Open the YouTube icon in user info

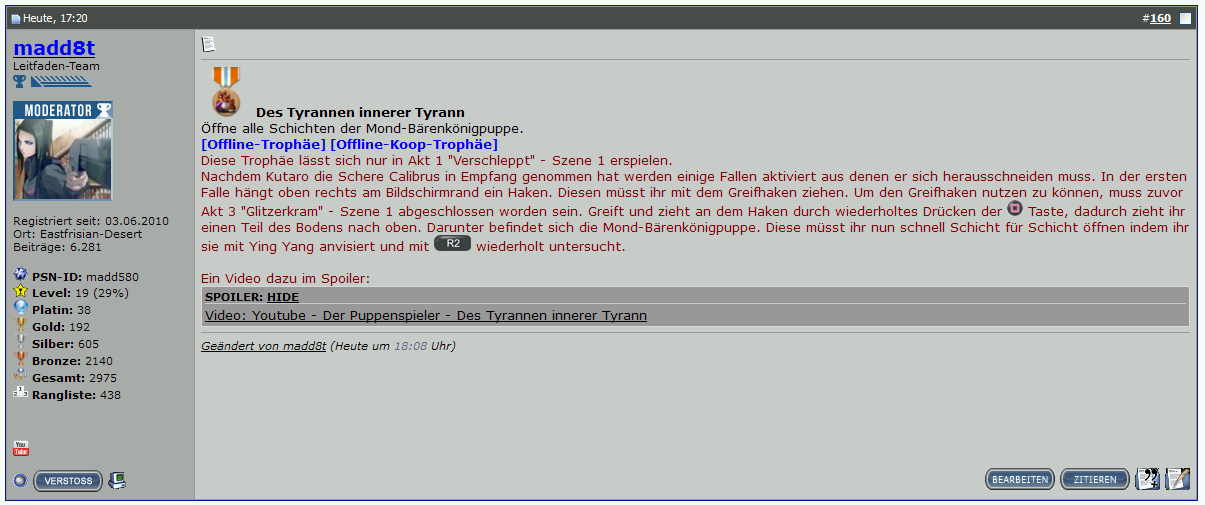[21, 448]
